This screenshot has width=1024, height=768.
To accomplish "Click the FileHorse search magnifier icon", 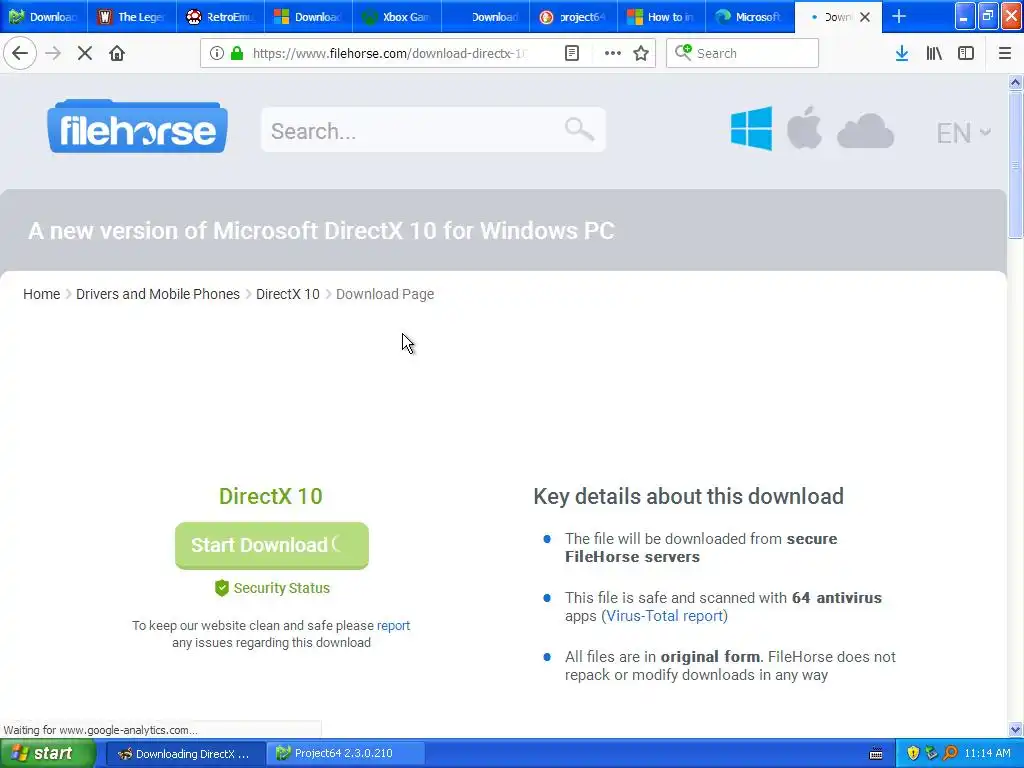I will click(x=579, y=129).
